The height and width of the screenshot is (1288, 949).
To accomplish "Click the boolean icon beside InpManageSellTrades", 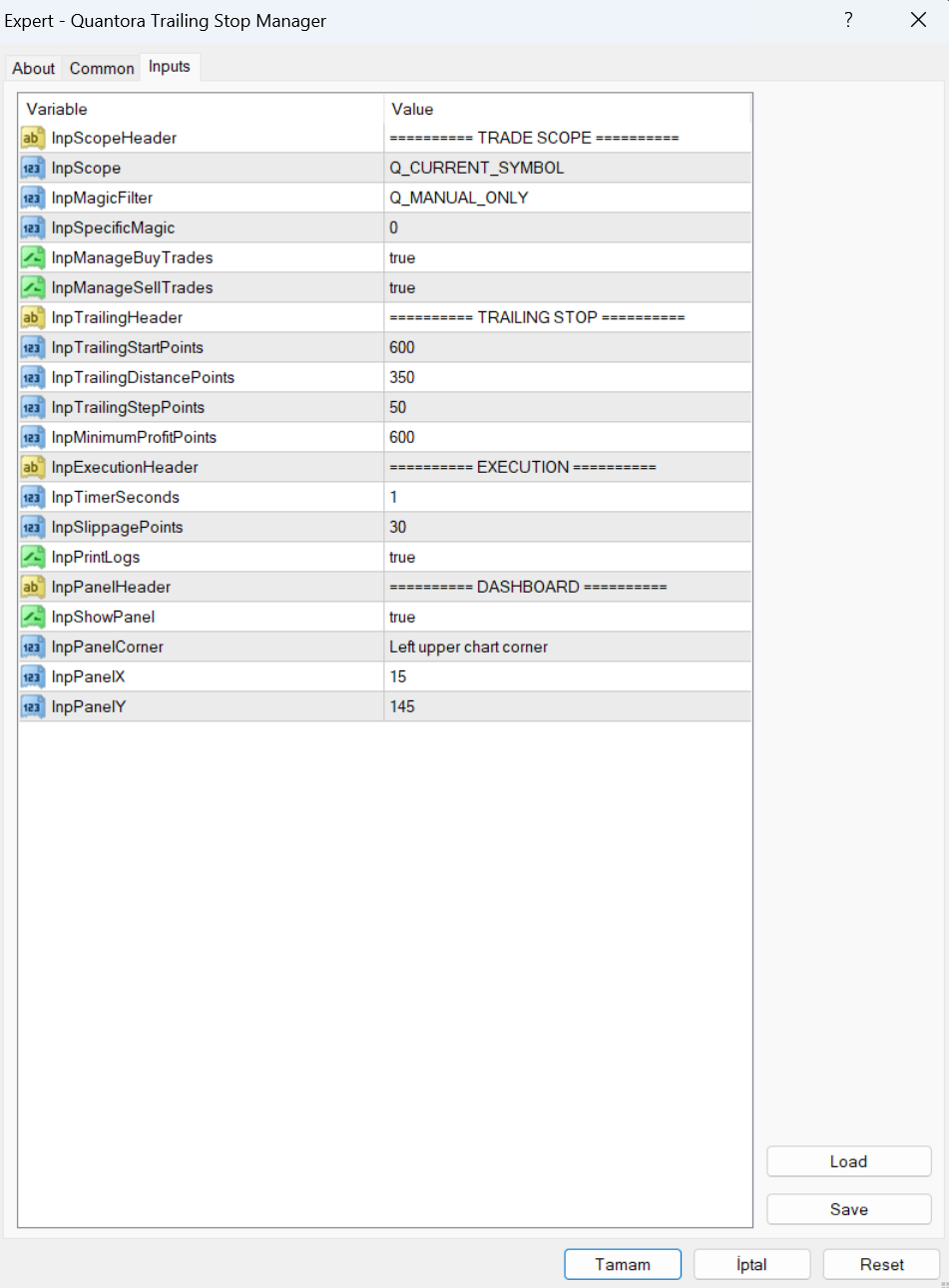I will 32,287.
